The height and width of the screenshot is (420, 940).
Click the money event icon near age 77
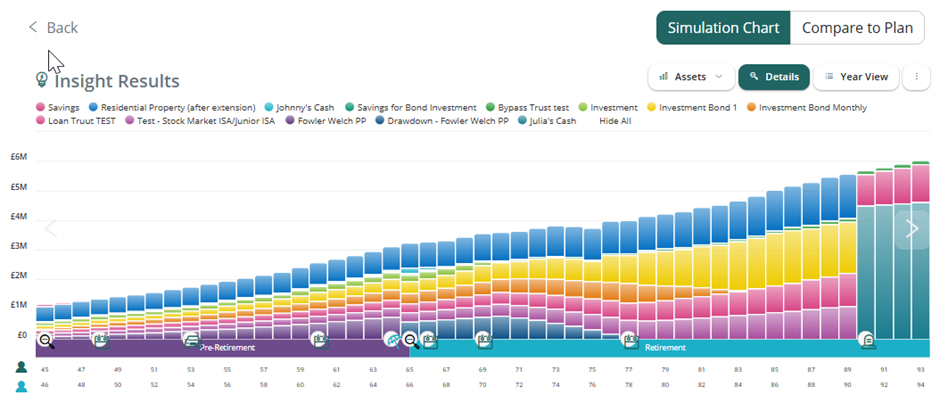(x=630, y=340)
